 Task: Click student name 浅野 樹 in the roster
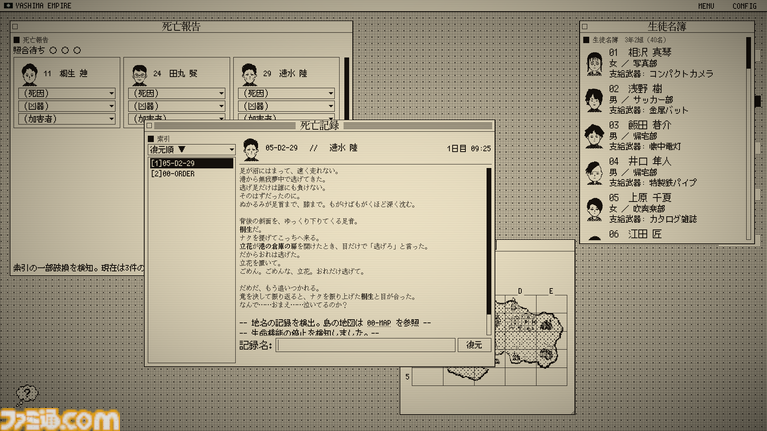click(645, 89)
